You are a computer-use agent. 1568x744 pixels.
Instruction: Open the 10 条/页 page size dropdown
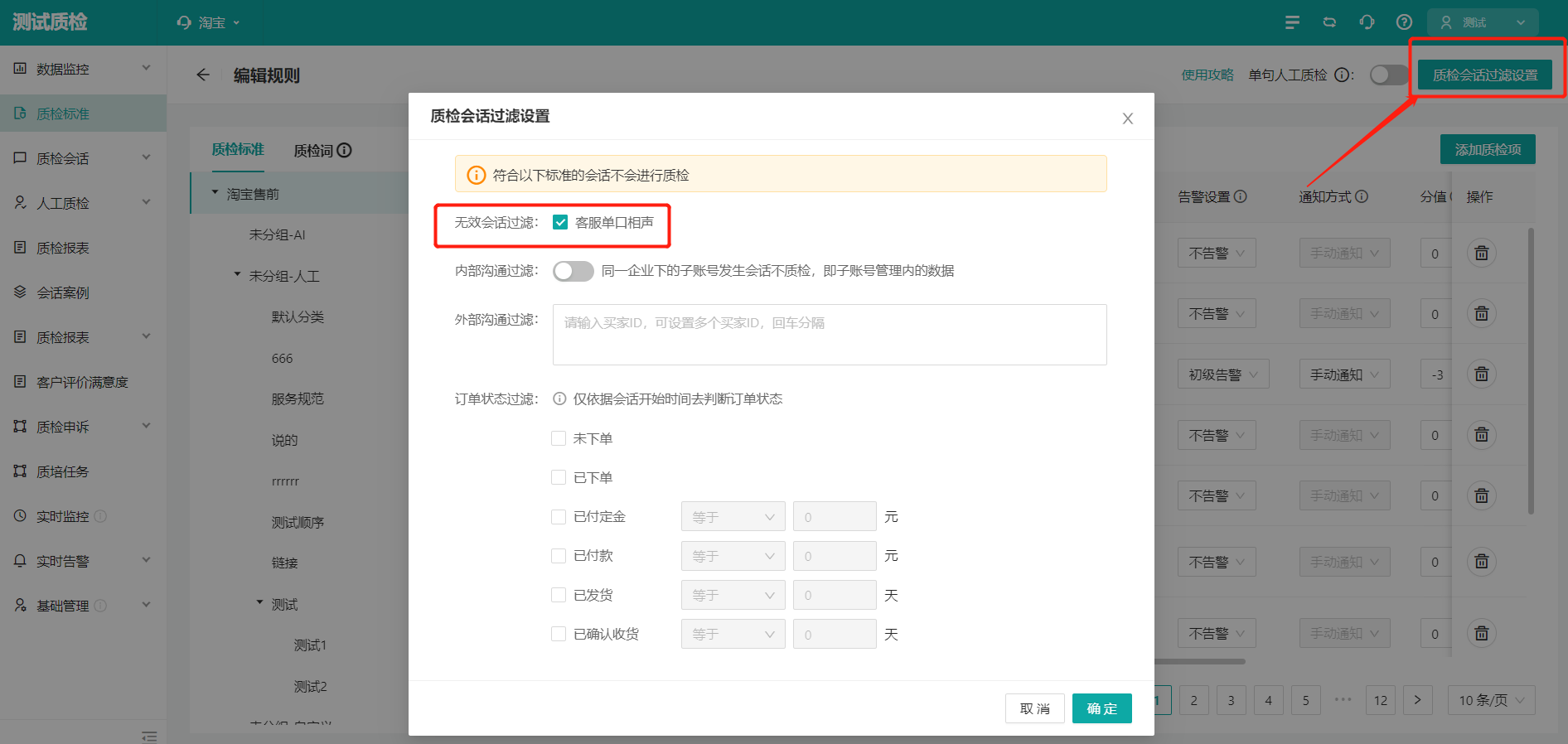(1491, 700)
